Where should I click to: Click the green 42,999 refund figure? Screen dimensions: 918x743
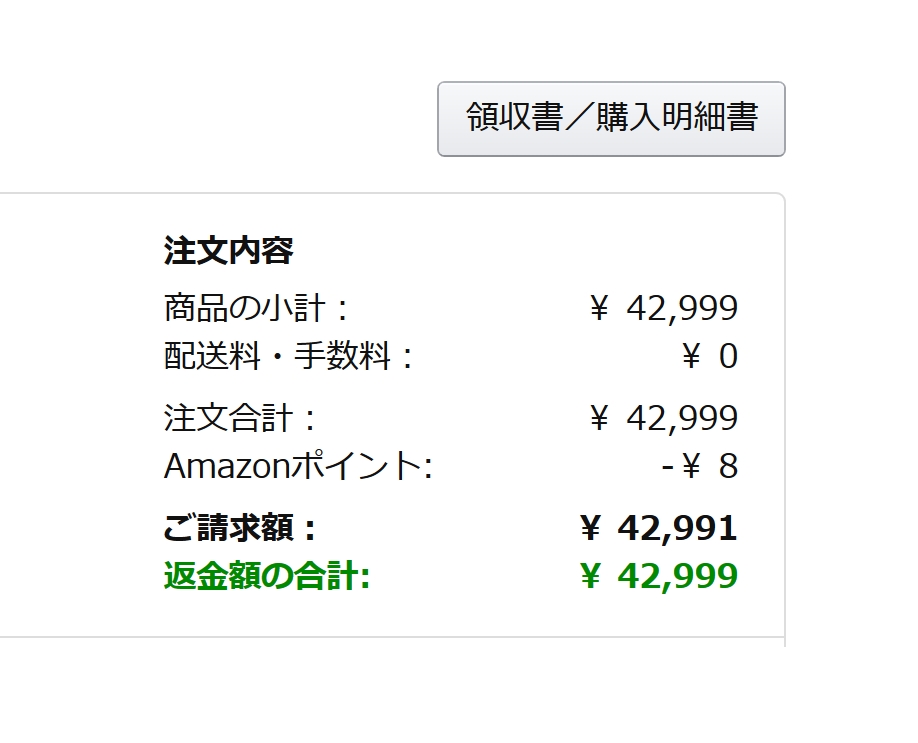tap(677, 576)
